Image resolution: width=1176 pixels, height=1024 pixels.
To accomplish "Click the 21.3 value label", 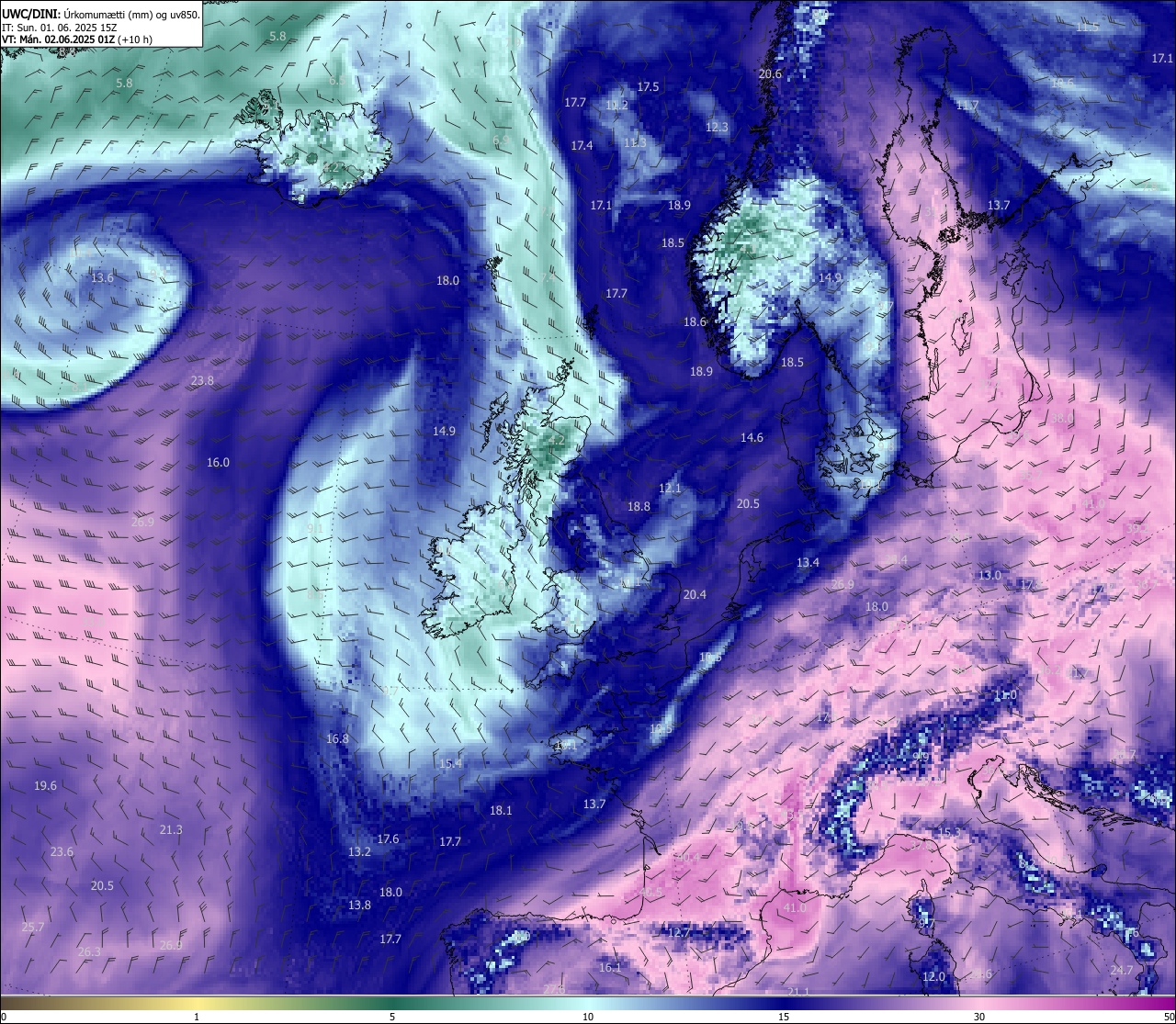I will 171,829.
